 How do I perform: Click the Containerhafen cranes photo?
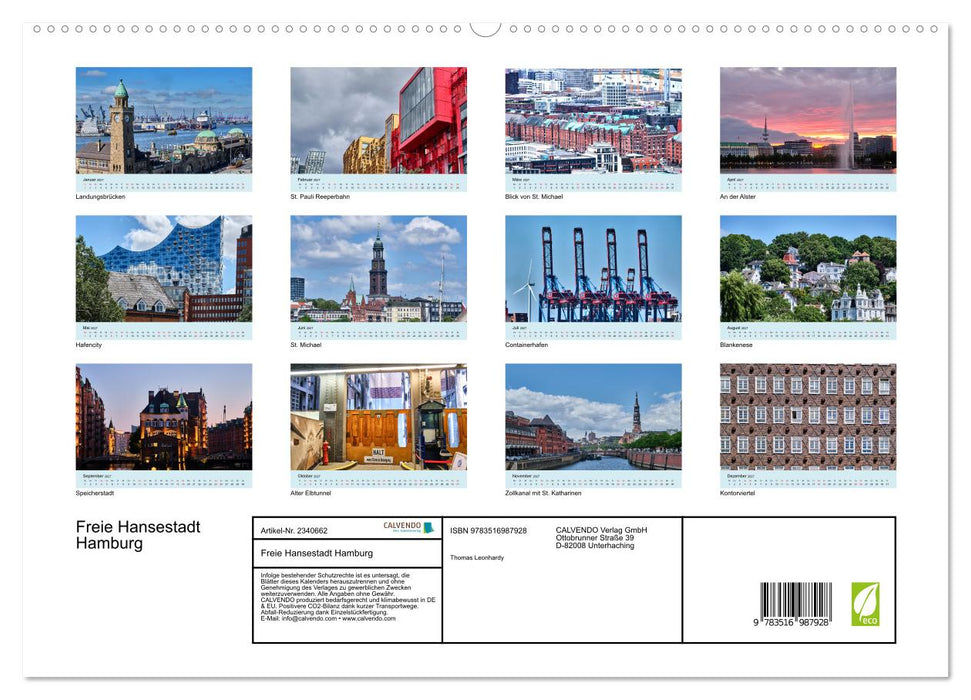[593, 268]
